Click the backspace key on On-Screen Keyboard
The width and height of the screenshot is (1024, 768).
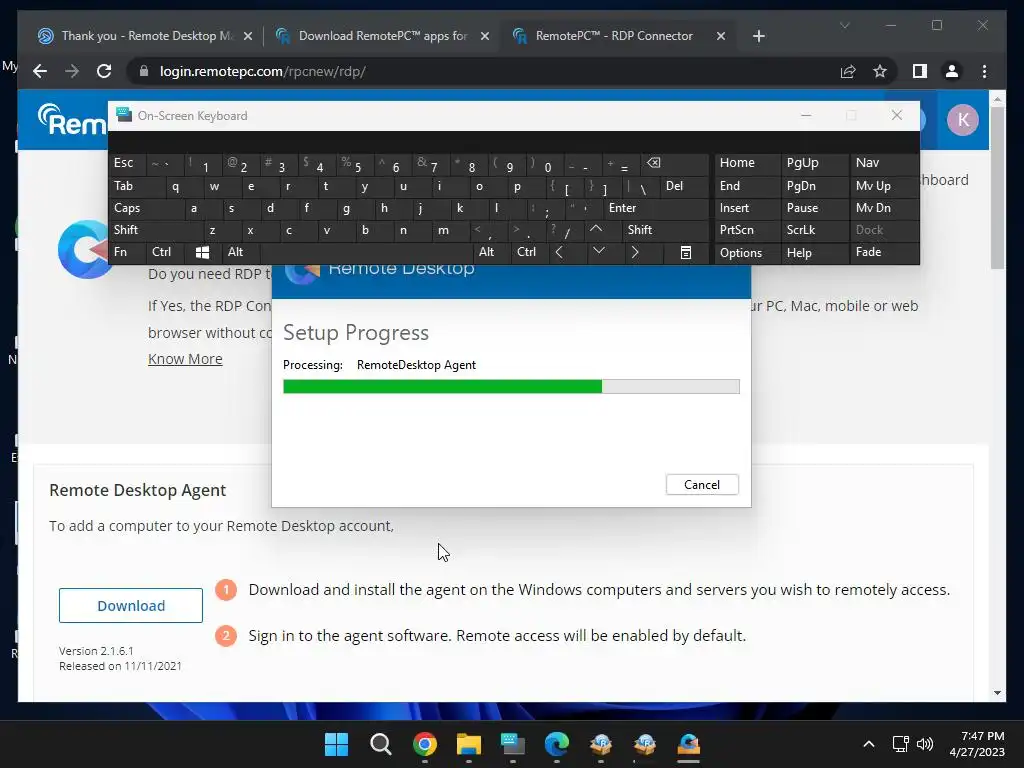pos(653,163)
